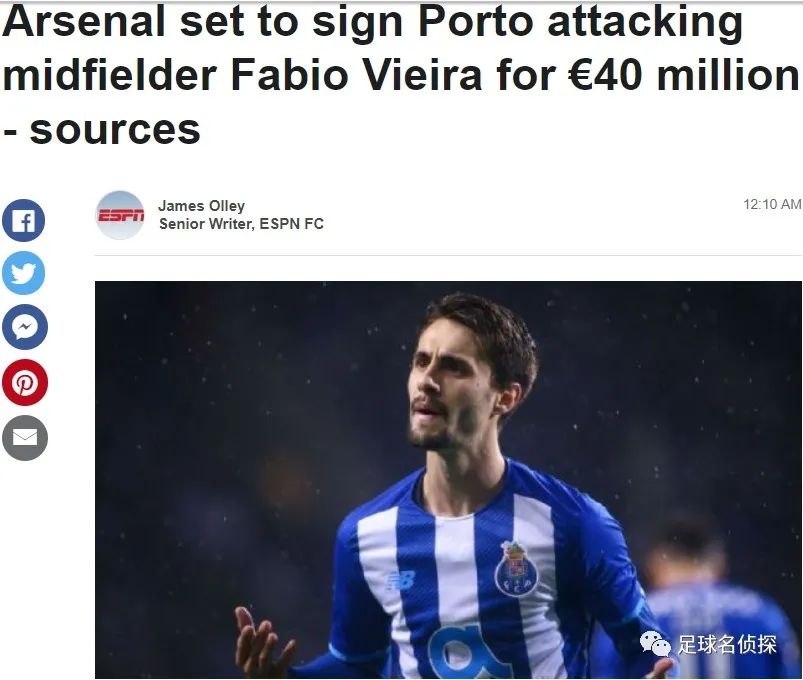Viewport: 803px width, 680px height.
Task: Open the ESPN logo author avatar
Action: [x=120, y=215]
